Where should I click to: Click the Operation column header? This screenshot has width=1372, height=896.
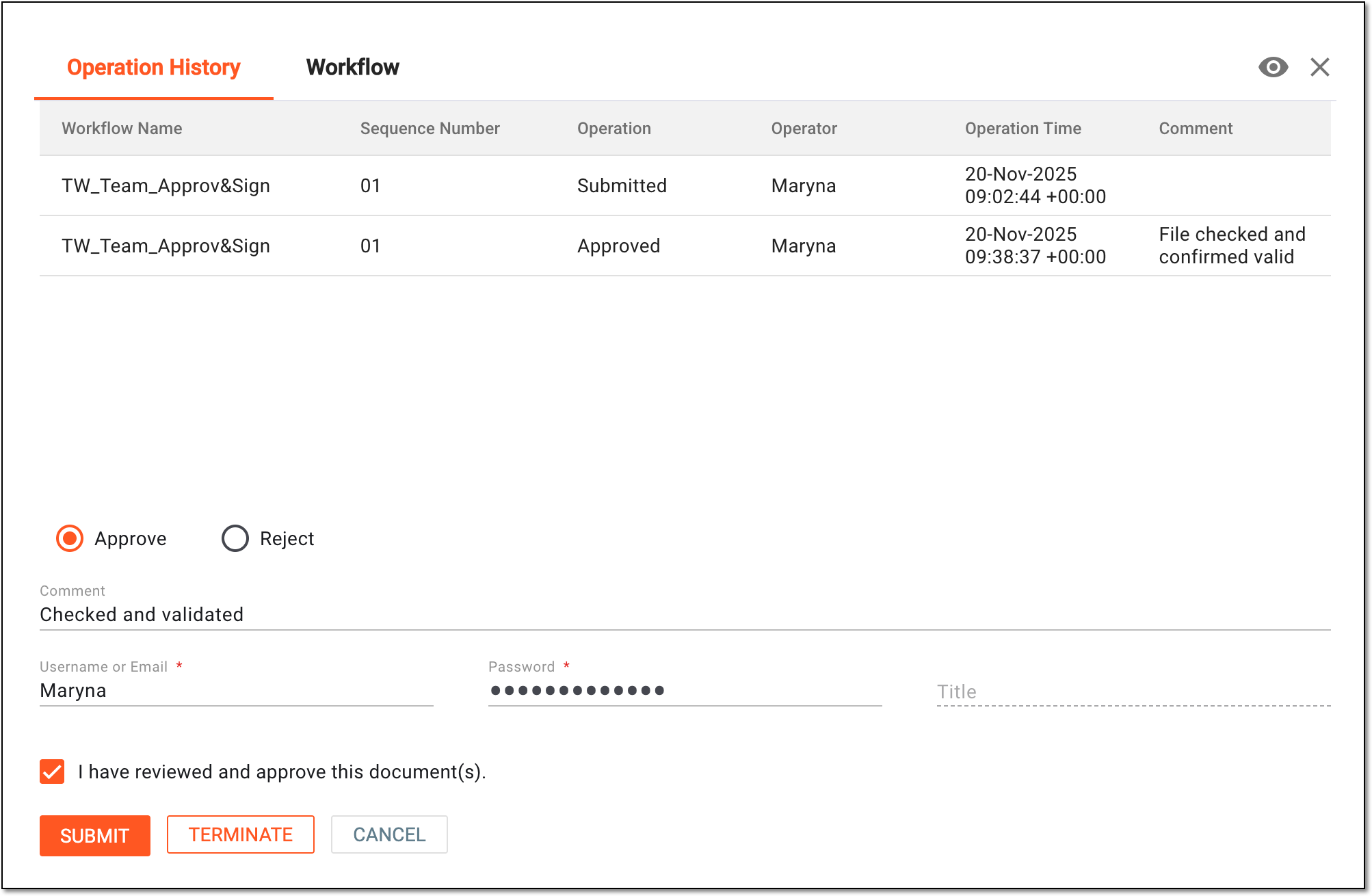614,128
